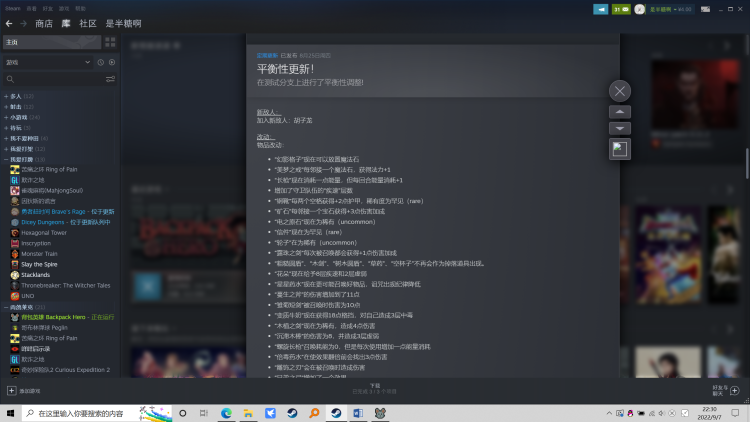Open 下载 downloads status at bottom
This screenshot has width=750, height=422.
click(x=375, y=389)
